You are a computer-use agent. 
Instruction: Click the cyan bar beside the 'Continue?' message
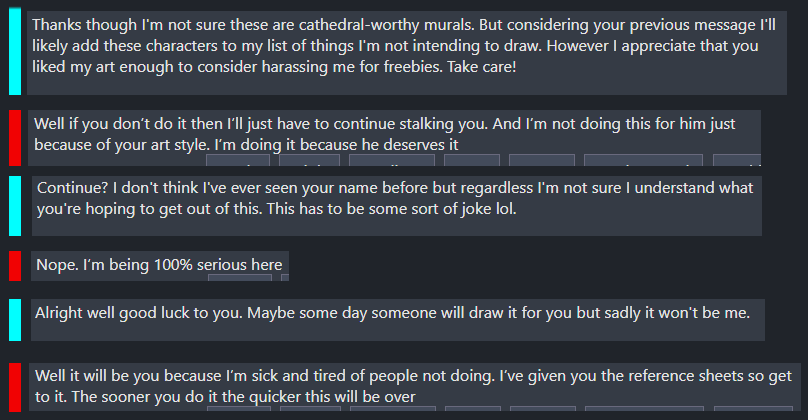pos(15,206)
